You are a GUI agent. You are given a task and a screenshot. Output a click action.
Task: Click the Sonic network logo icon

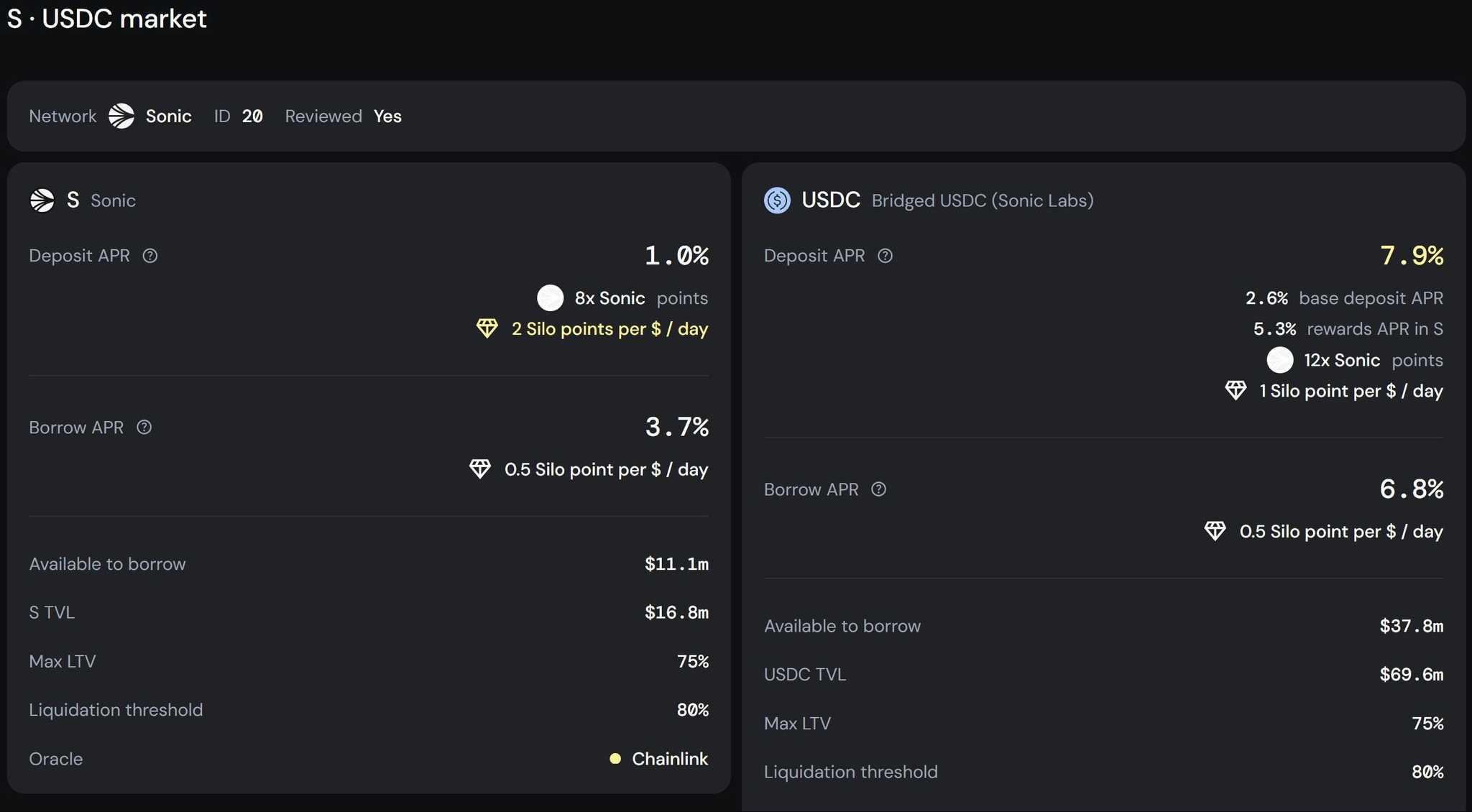tap(121, 116)
